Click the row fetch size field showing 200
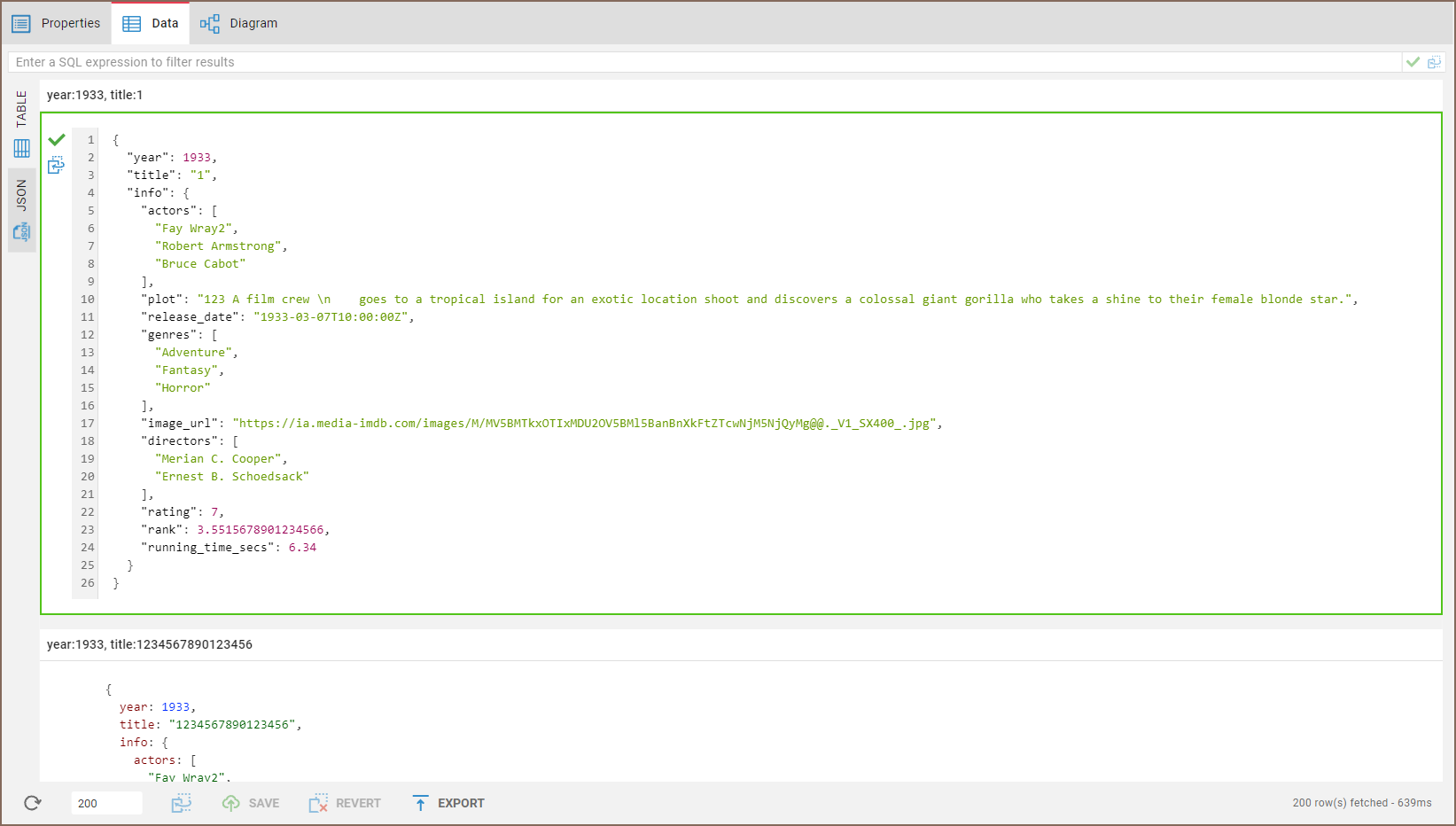 106,803
